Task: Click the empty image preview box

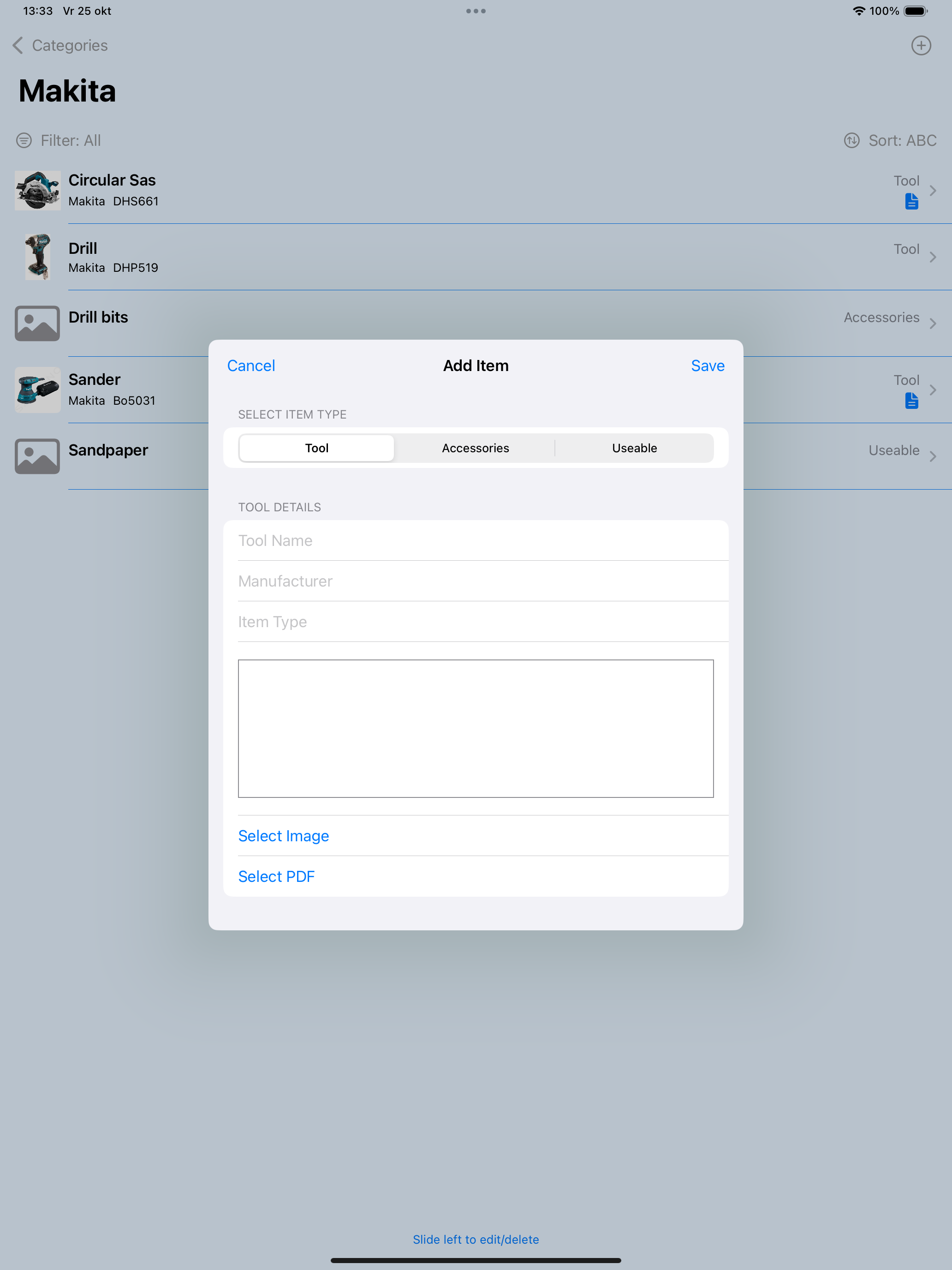Action: pyautogui.click(x=476, y=729)
